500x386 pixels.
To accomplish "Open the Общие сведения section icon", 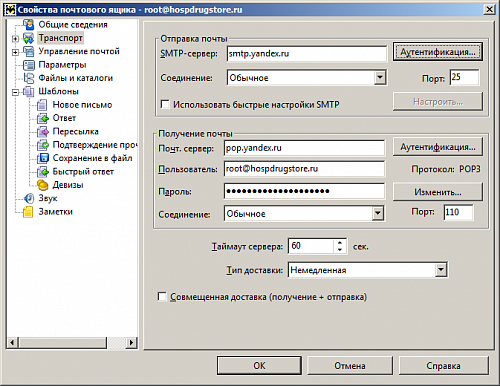I will (29, 24).
